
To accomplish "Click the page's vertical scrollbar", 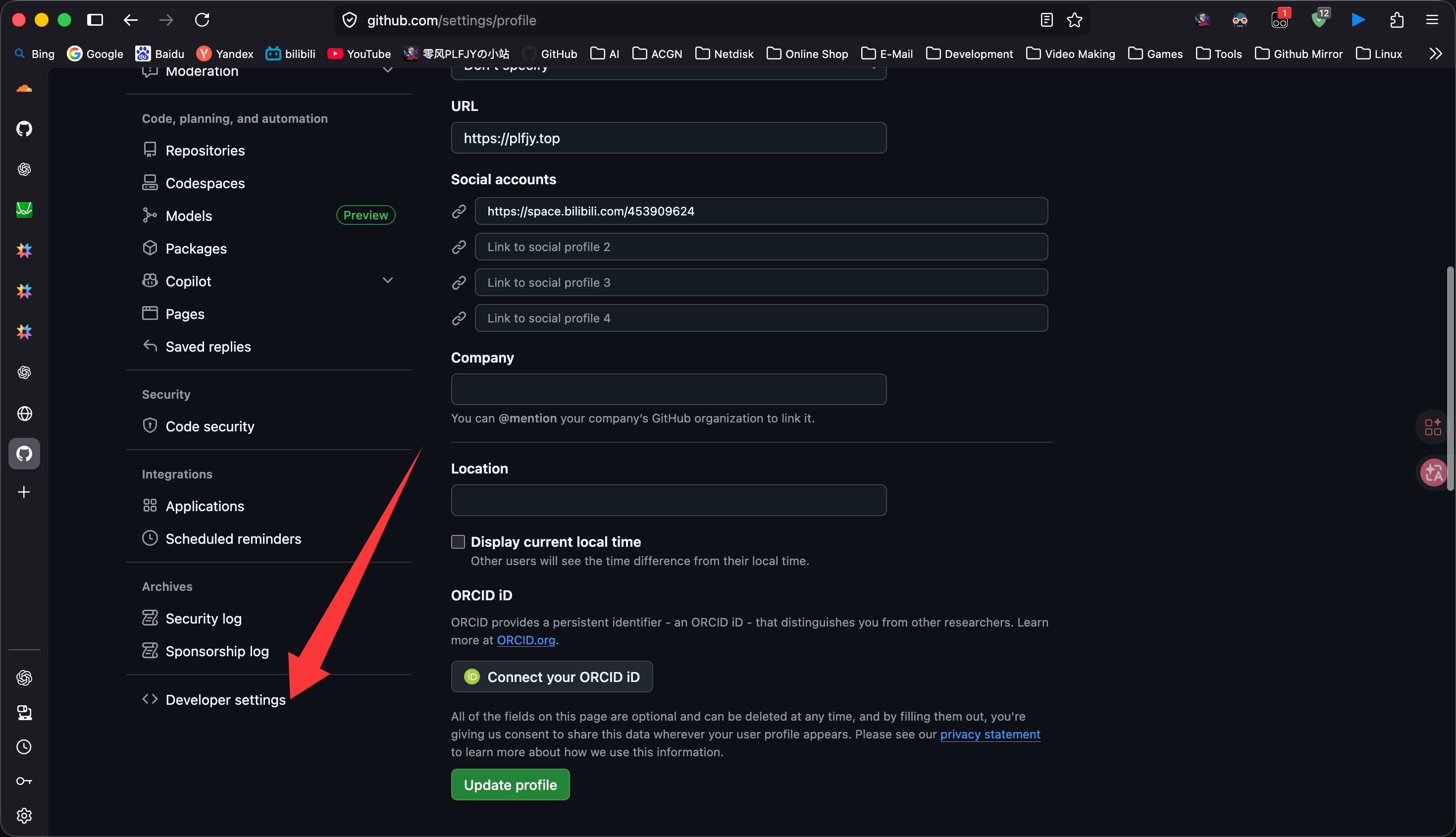I will coord(1450,378).
